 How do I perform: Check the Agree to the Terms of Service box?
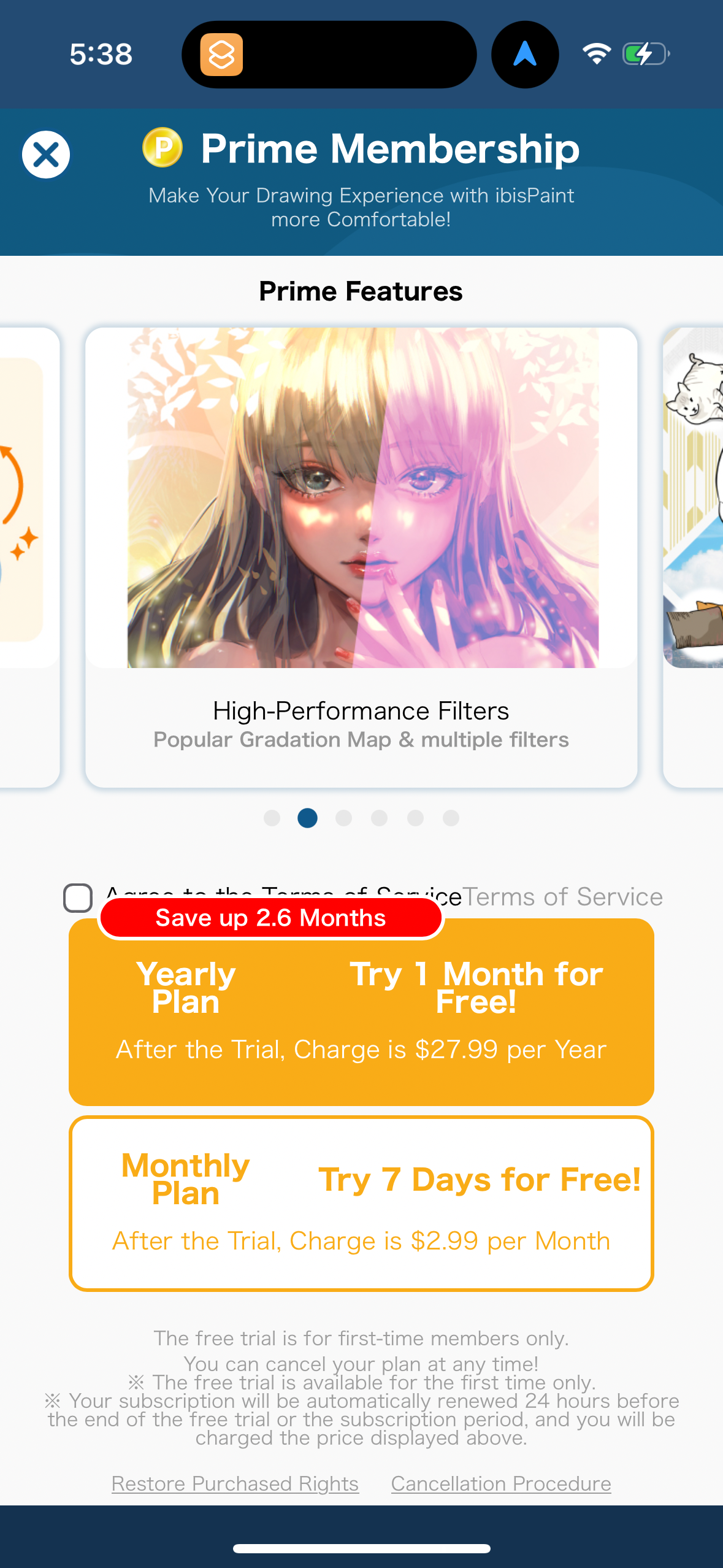[x=78, y=897]
